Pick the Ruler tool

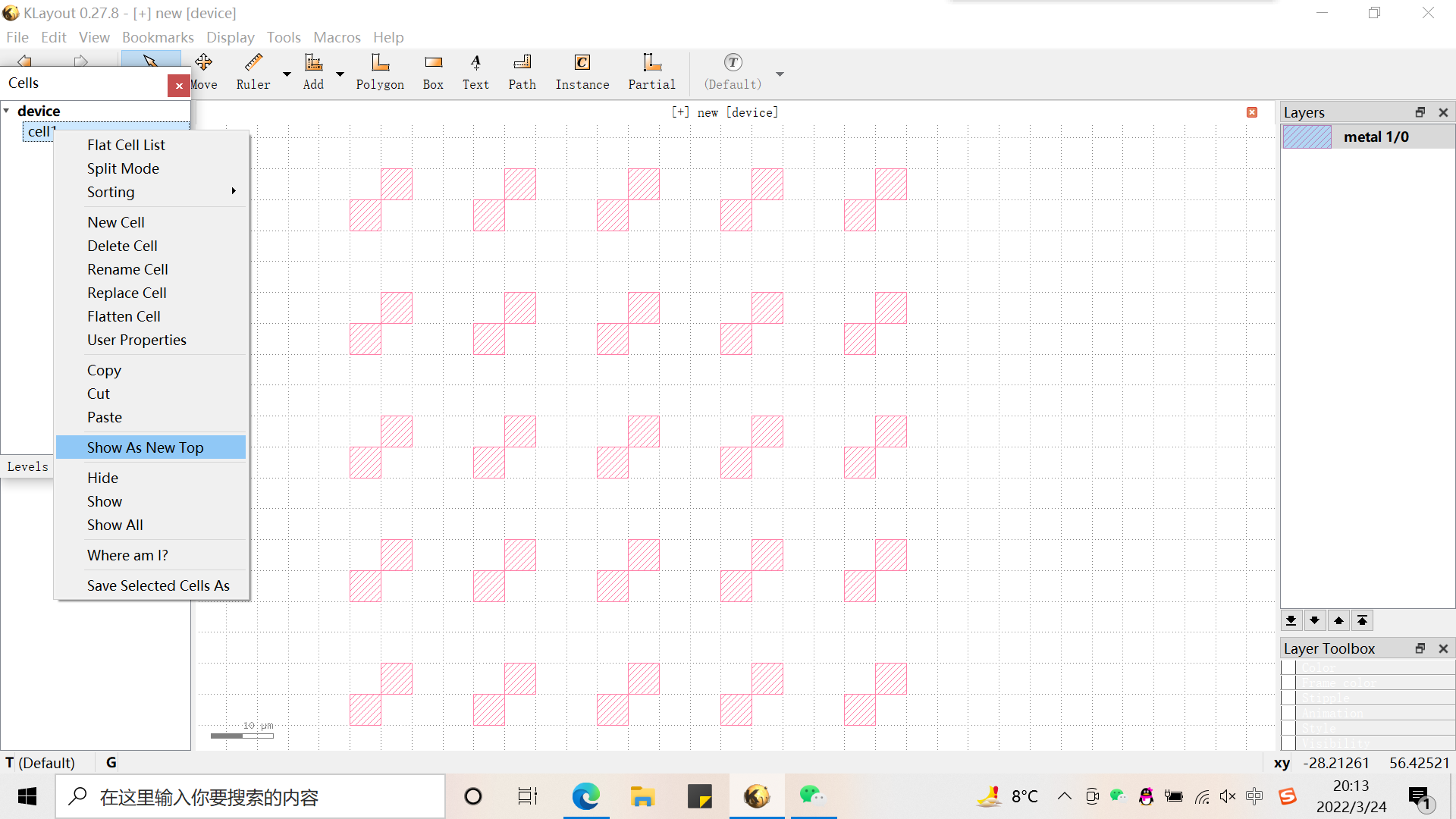[x=253, y=72]
